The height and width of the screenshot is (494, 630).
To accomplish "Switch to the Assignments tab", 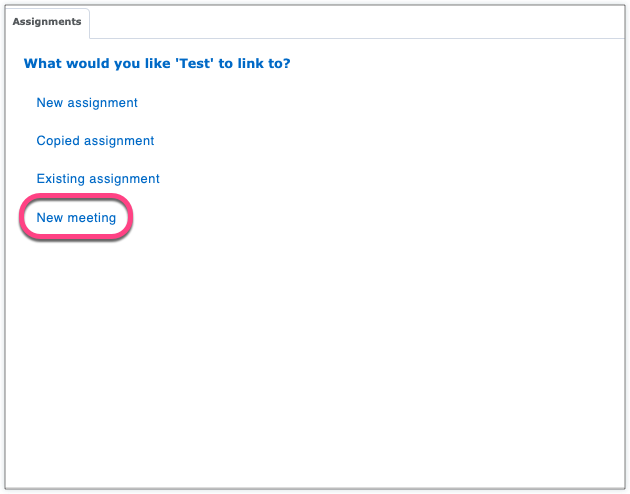I will click(46, 21).
